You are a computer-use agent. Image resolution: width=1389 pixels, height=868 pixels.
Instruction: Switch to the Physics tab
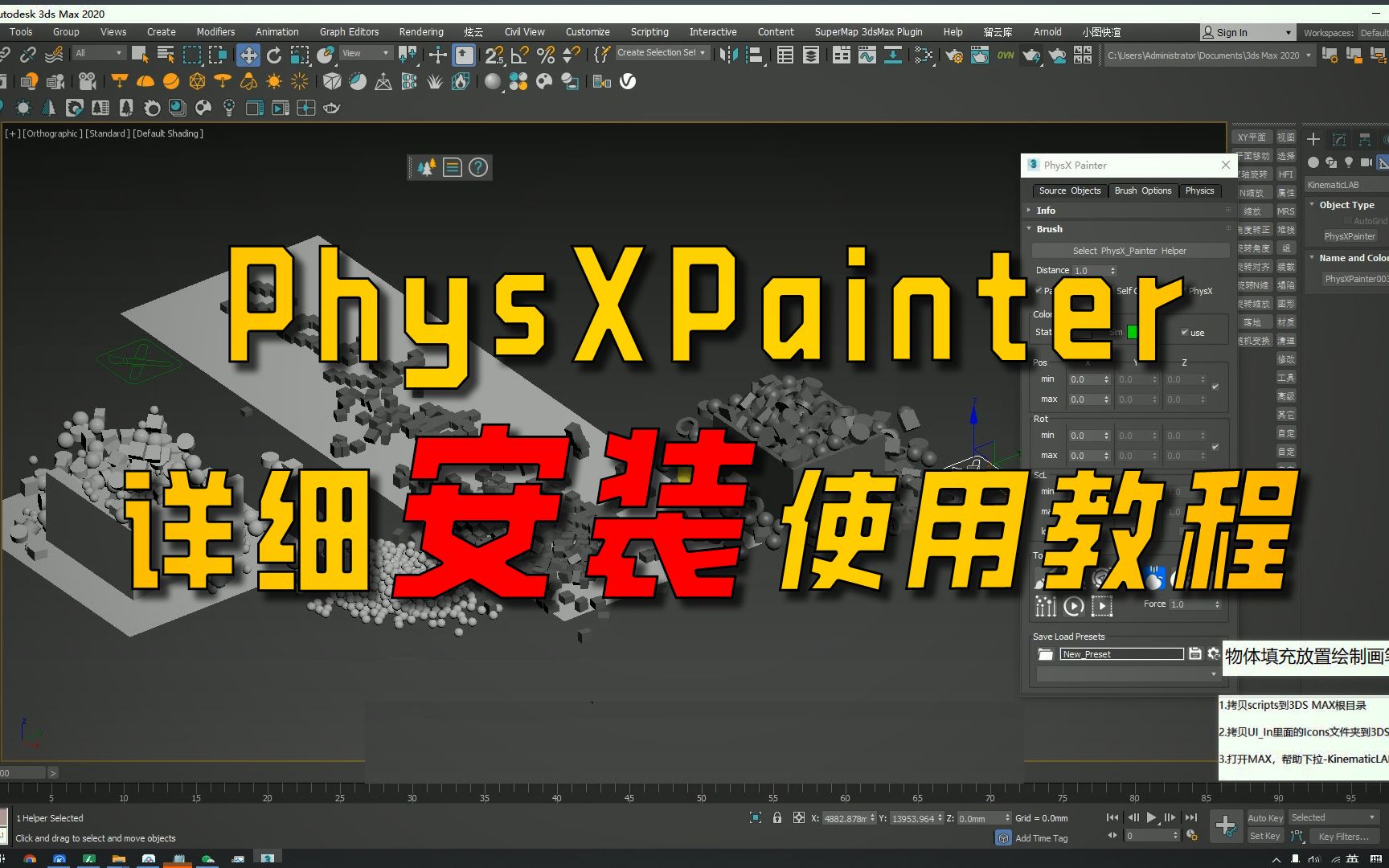click(x=1199, y=190)
